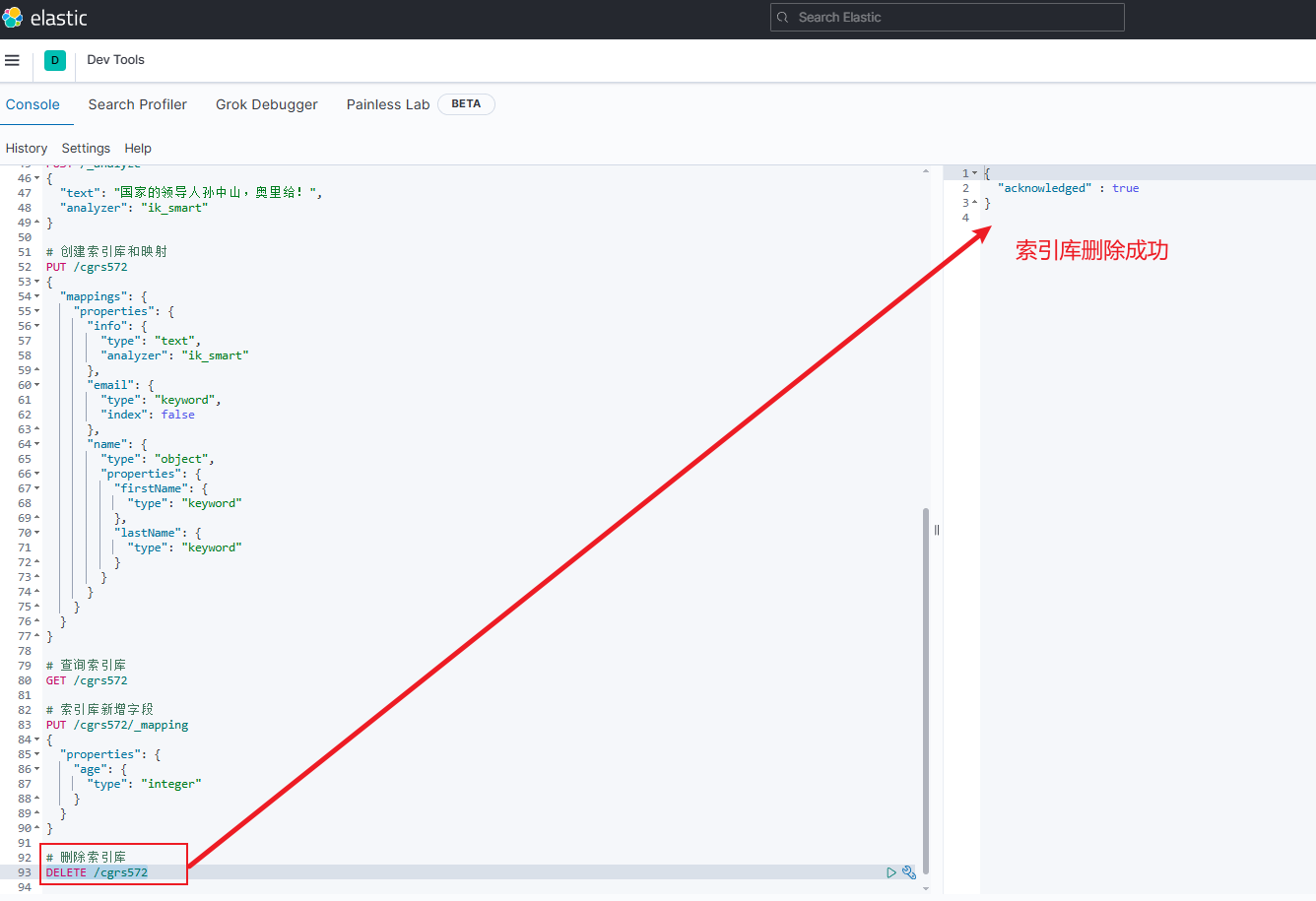Click the BETA badge
The image size is (1316, 901).
[x=466, y=104]
